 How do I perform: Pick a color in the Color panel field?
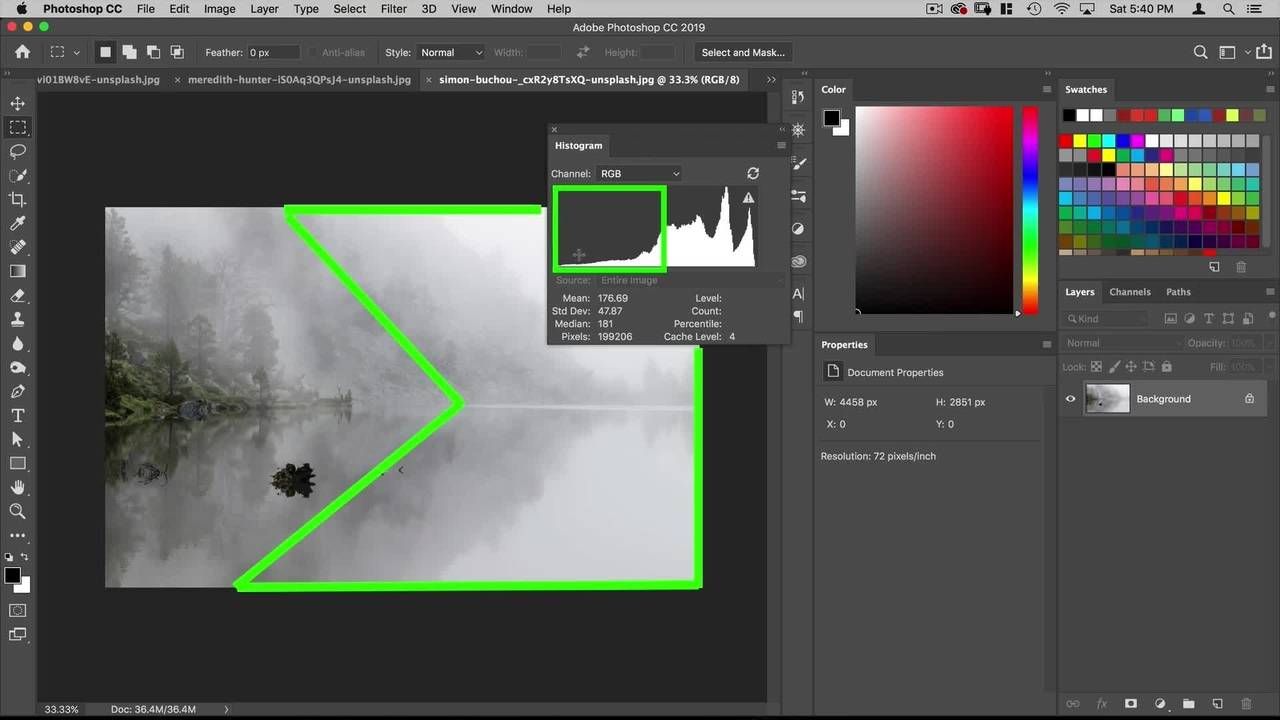934,210
